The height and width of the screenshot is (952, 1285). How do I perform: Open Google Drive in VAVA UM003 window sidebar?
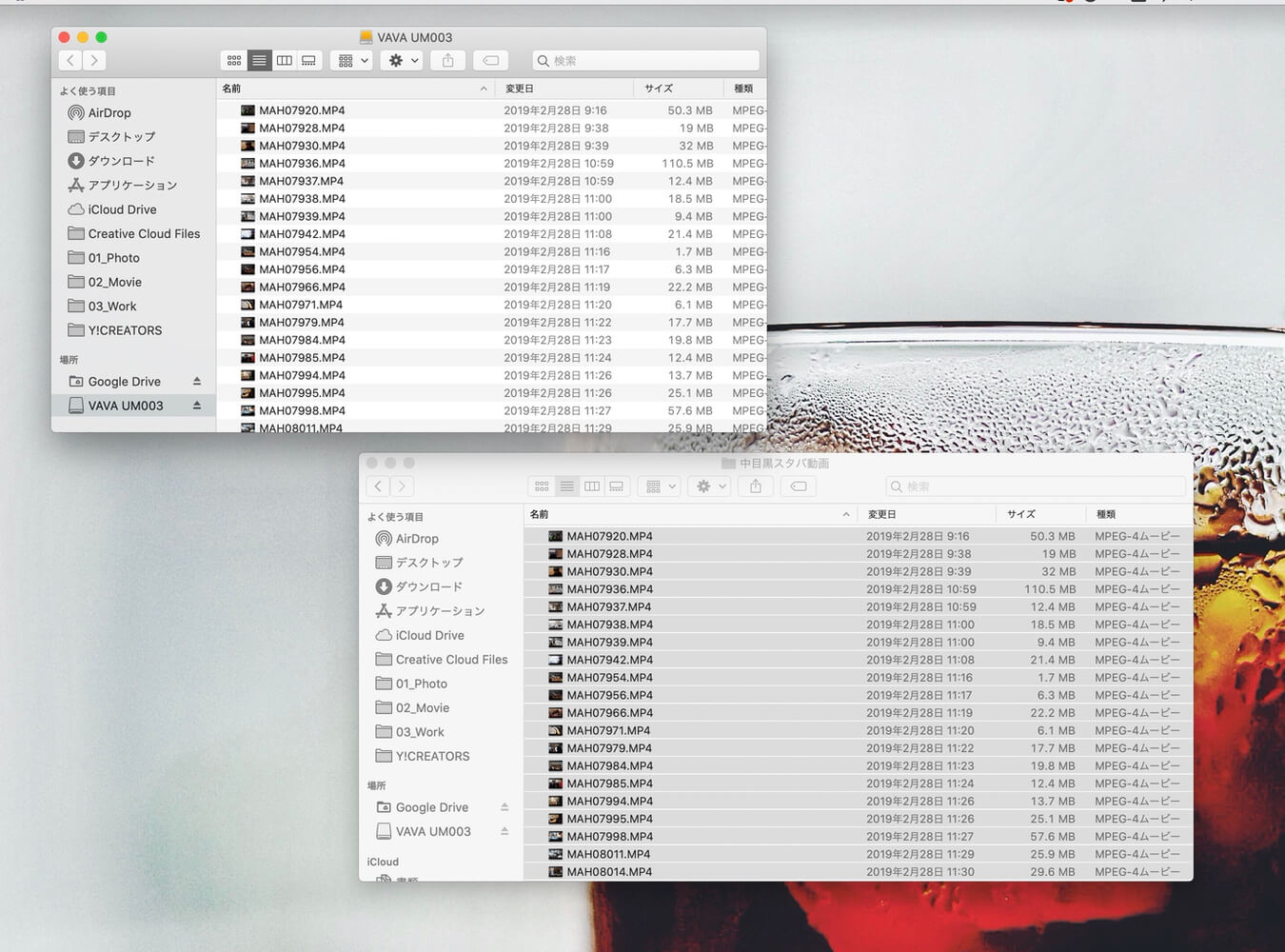pyautogui.click(x=124, y=382)
